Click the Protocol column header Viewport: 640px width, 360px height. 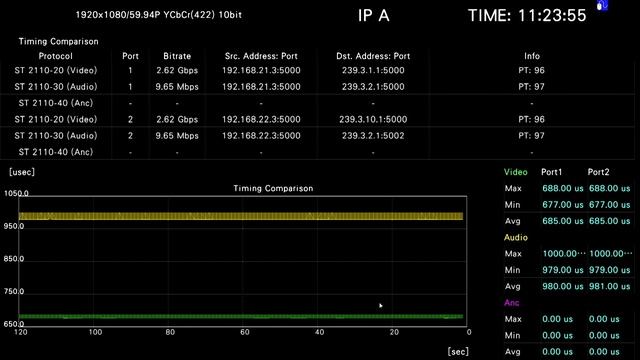point(56,56)
